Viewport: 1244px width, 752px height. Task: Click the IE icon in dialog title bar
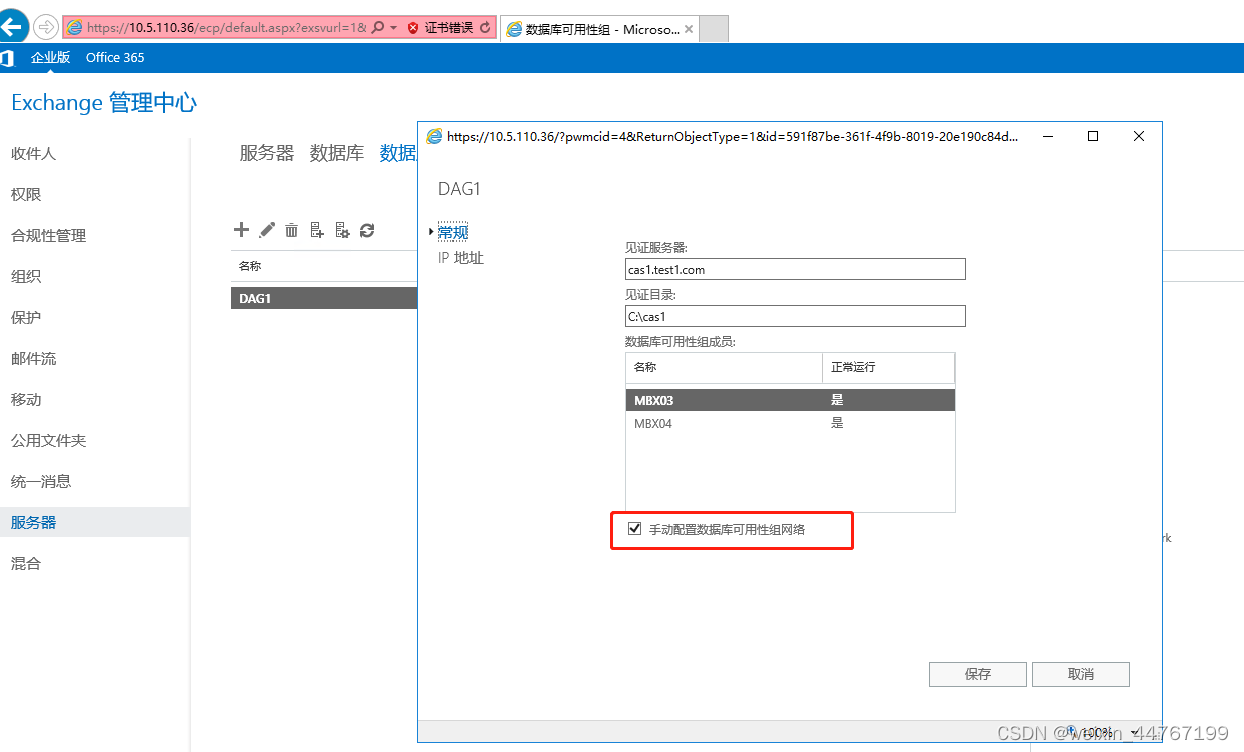(x=434, y=136)
